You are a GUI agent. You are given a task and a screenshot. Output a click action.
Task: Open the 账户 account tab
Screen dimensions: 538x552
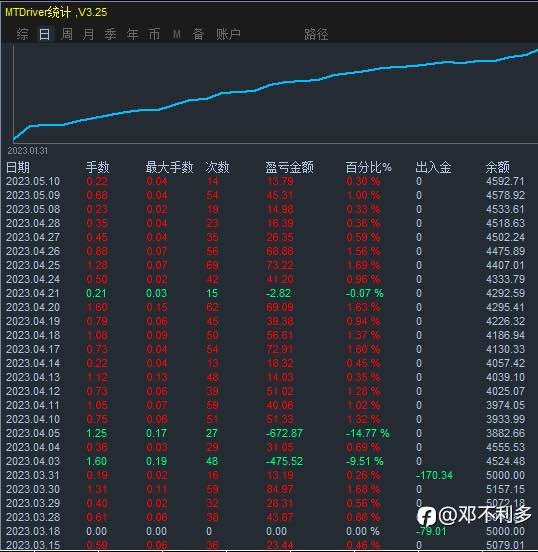(x=228, y=34)
